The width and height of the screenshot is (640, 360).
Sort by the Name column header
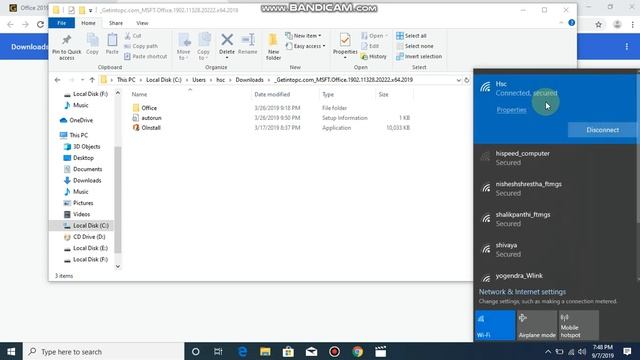[x=139, y=94]
